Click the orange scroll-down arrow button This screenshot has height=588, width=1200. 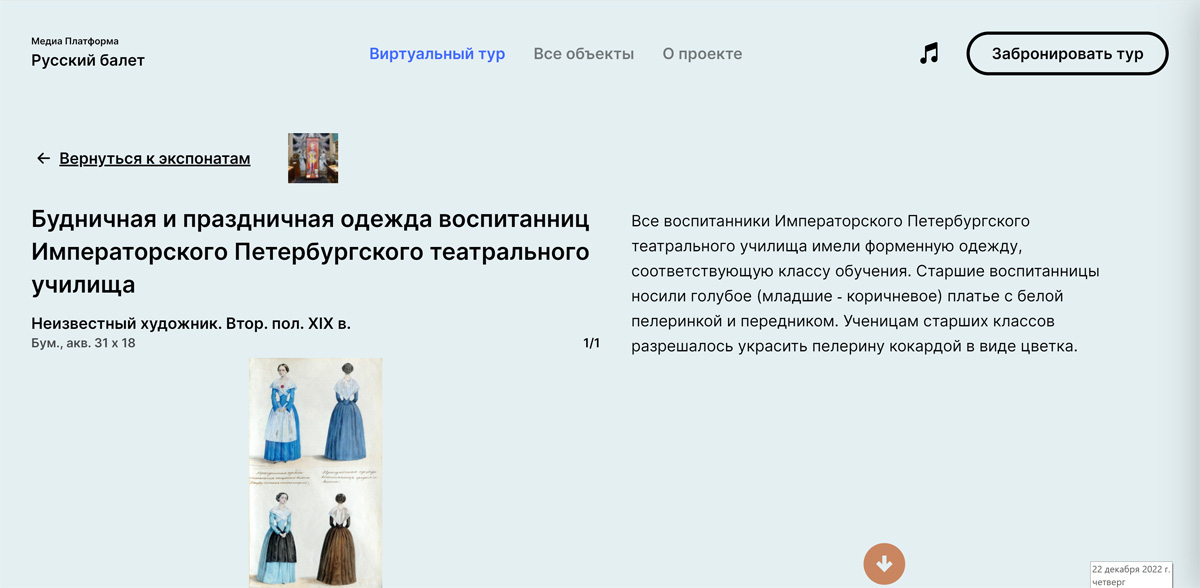point(884,563)
